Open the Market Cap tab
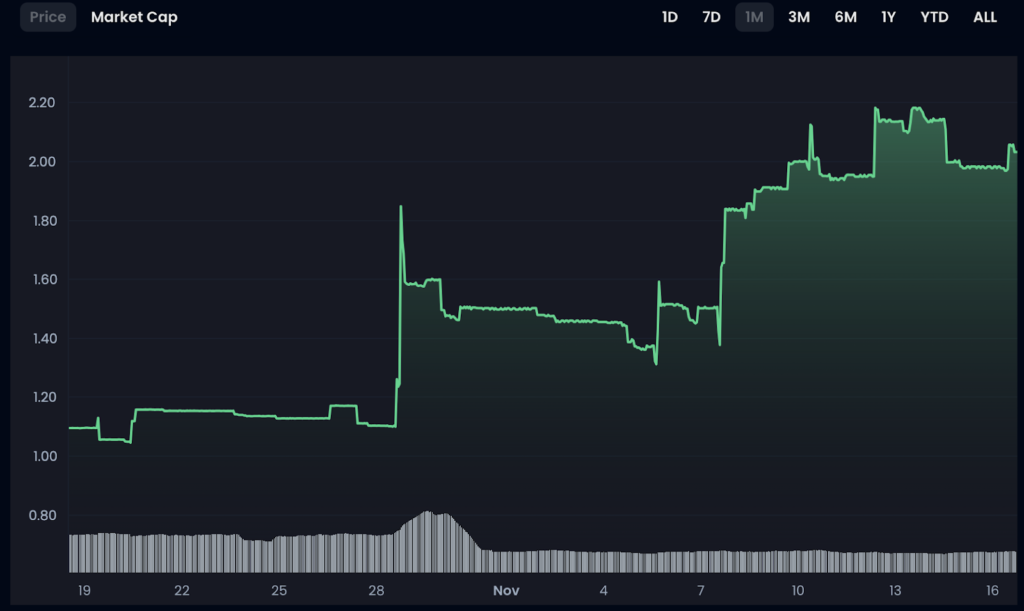 [134, 17]
